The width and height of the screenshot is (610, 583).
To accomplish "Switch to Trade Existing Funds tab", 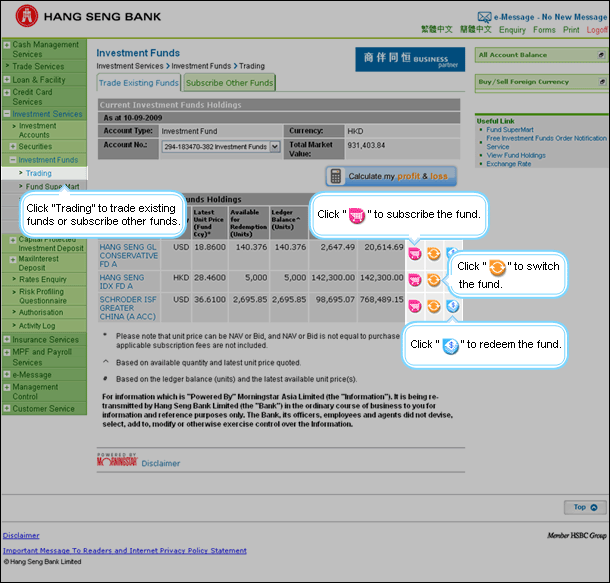I will pos(138,83).
